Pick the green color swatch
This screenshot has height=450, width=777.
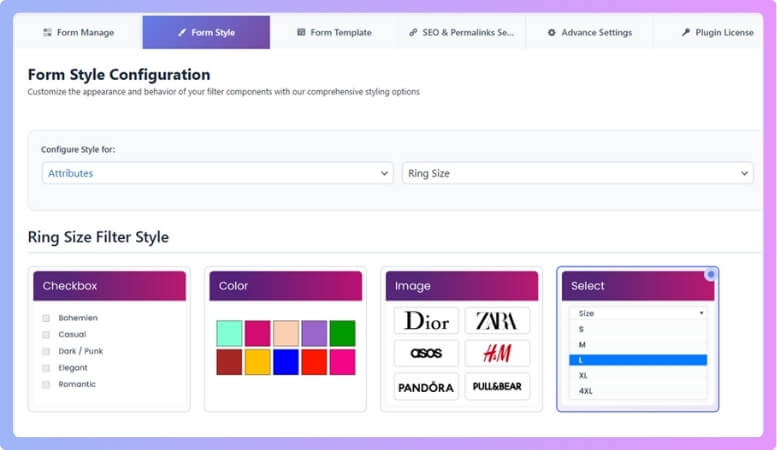point(342,333)
